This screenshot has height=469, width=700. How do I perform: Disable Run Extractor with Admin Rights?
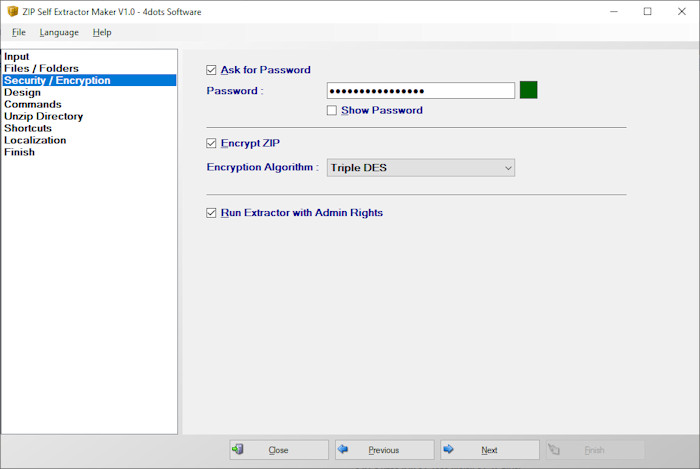(x=211, y=213)
